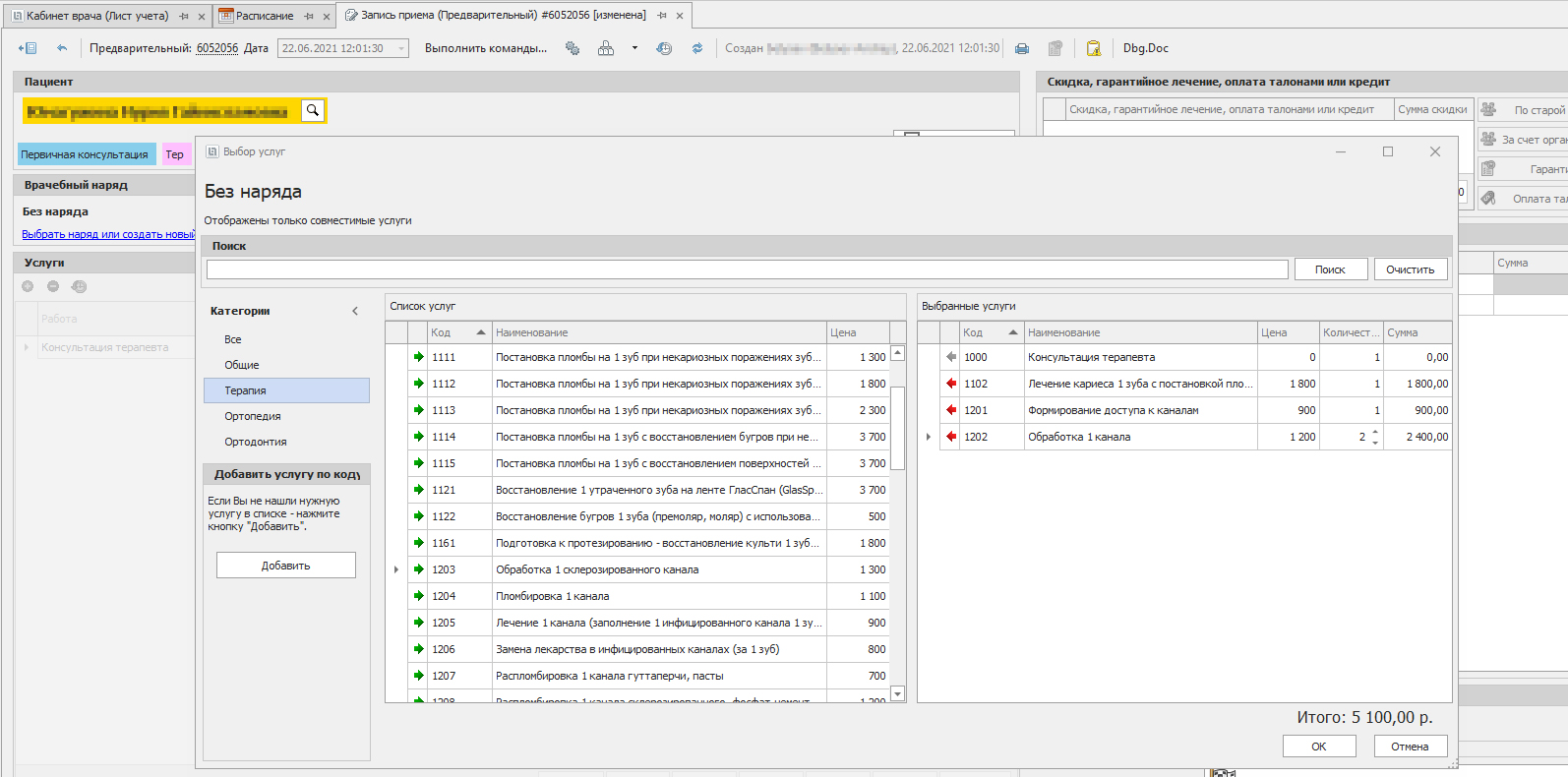Remove service 1102 using its red arrow
The width and height of the screenshot is (1568, 777).
[x=950, y=384]
